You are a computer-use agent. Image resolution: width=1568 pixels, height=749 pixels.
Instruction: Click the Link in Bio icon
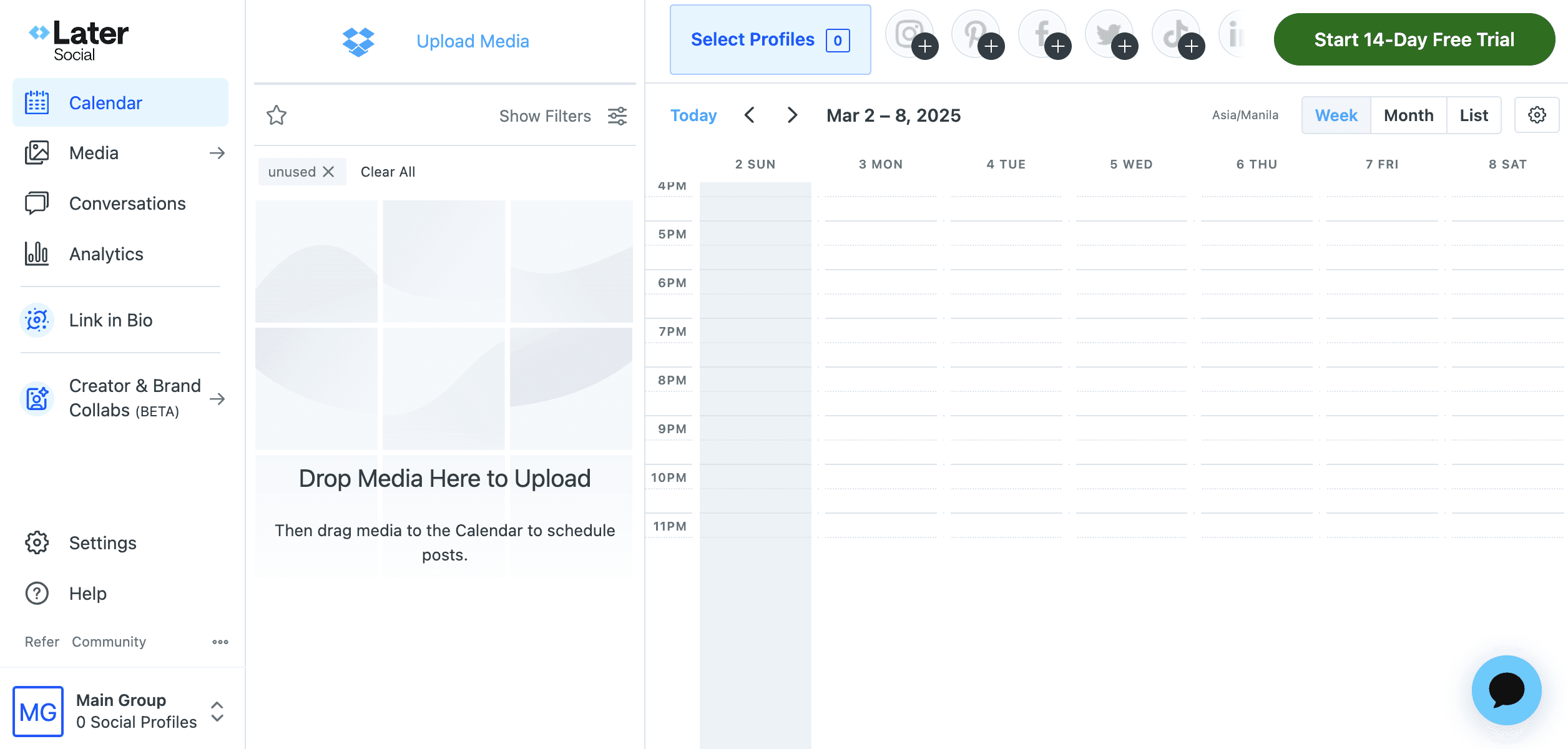point(37,320)
